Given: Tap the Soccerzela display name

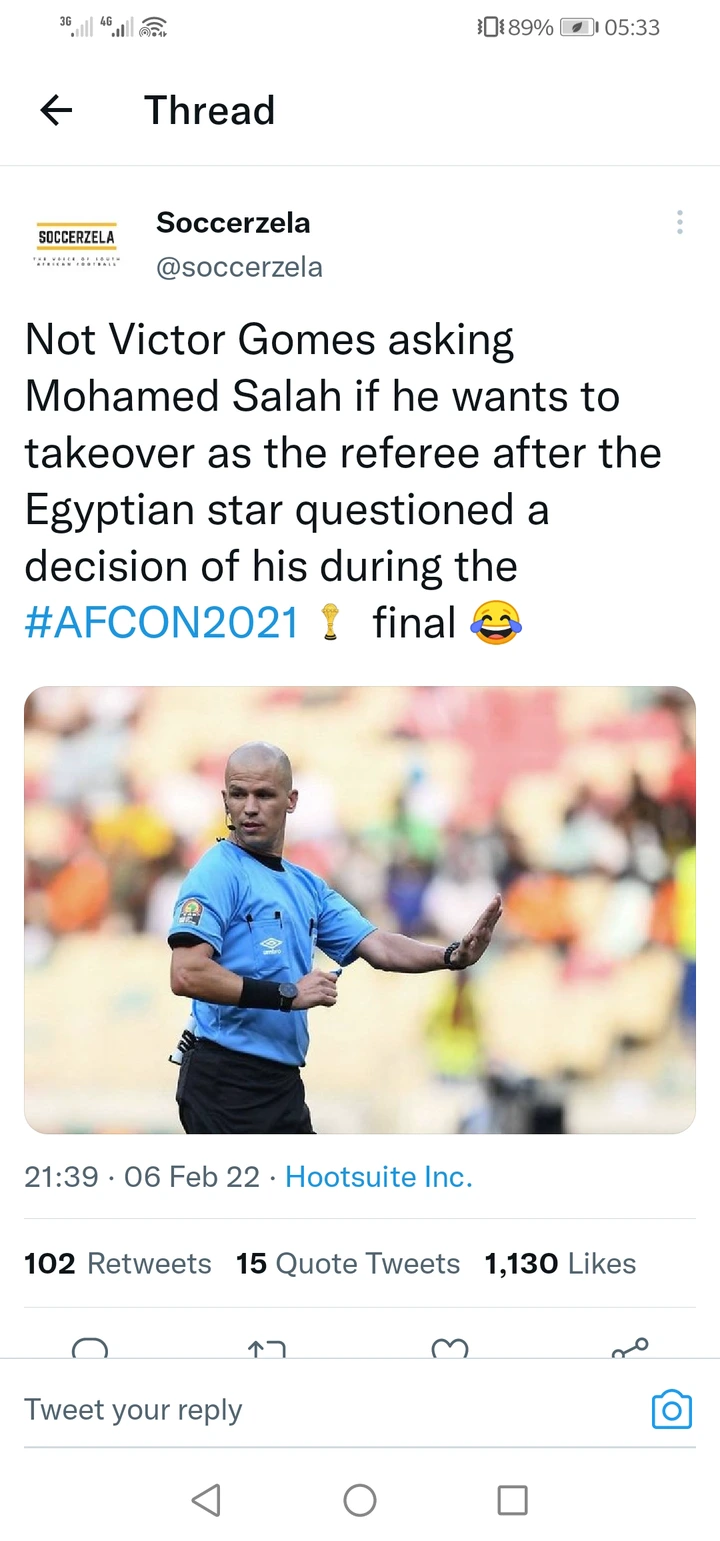Looking at the screenshot, I should click(233, 222).
